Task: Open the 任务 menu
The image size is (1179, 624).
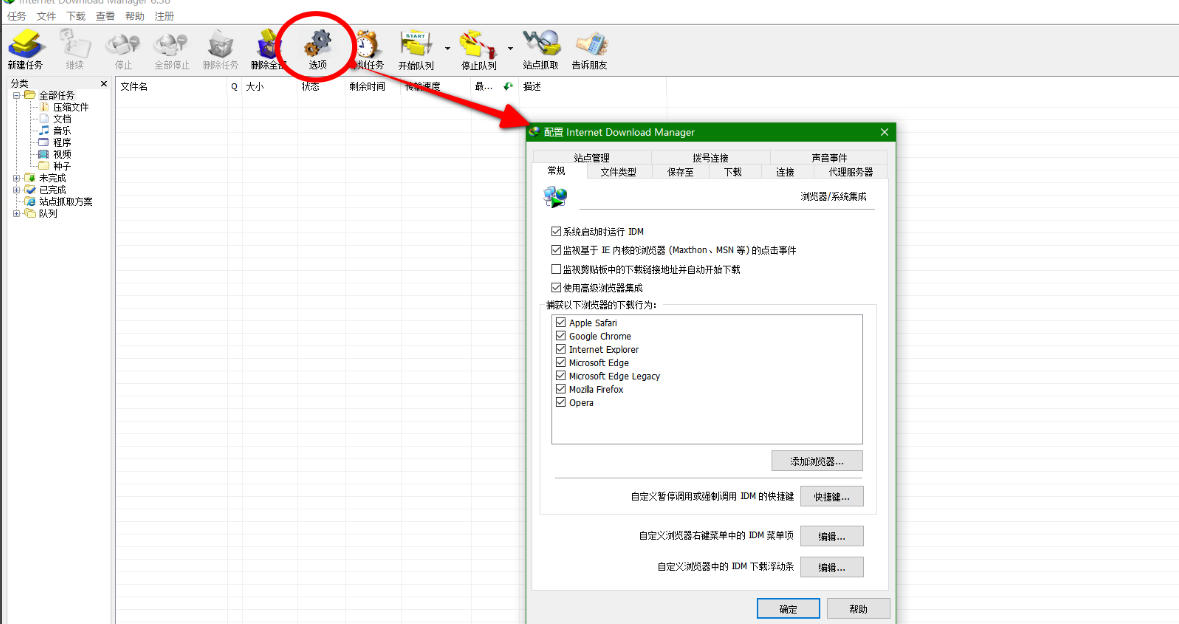Action: tap(16, 16)
